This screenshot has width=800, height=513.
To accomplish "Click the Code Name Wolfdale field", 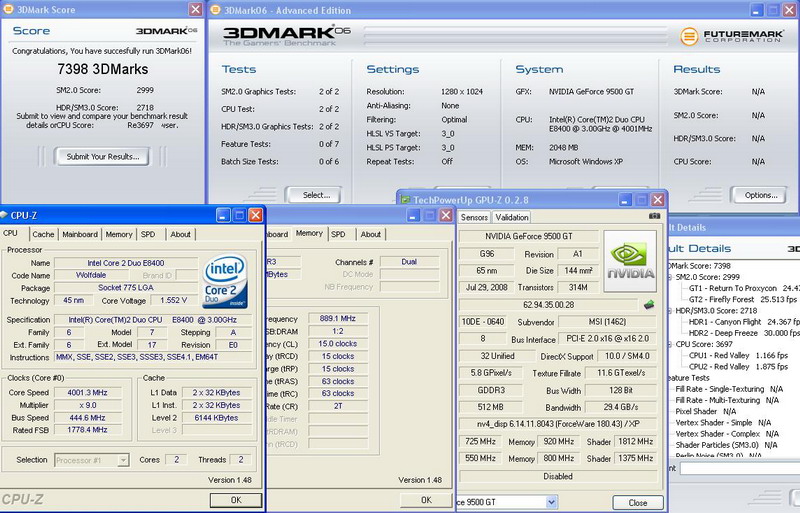I will 91,275.
